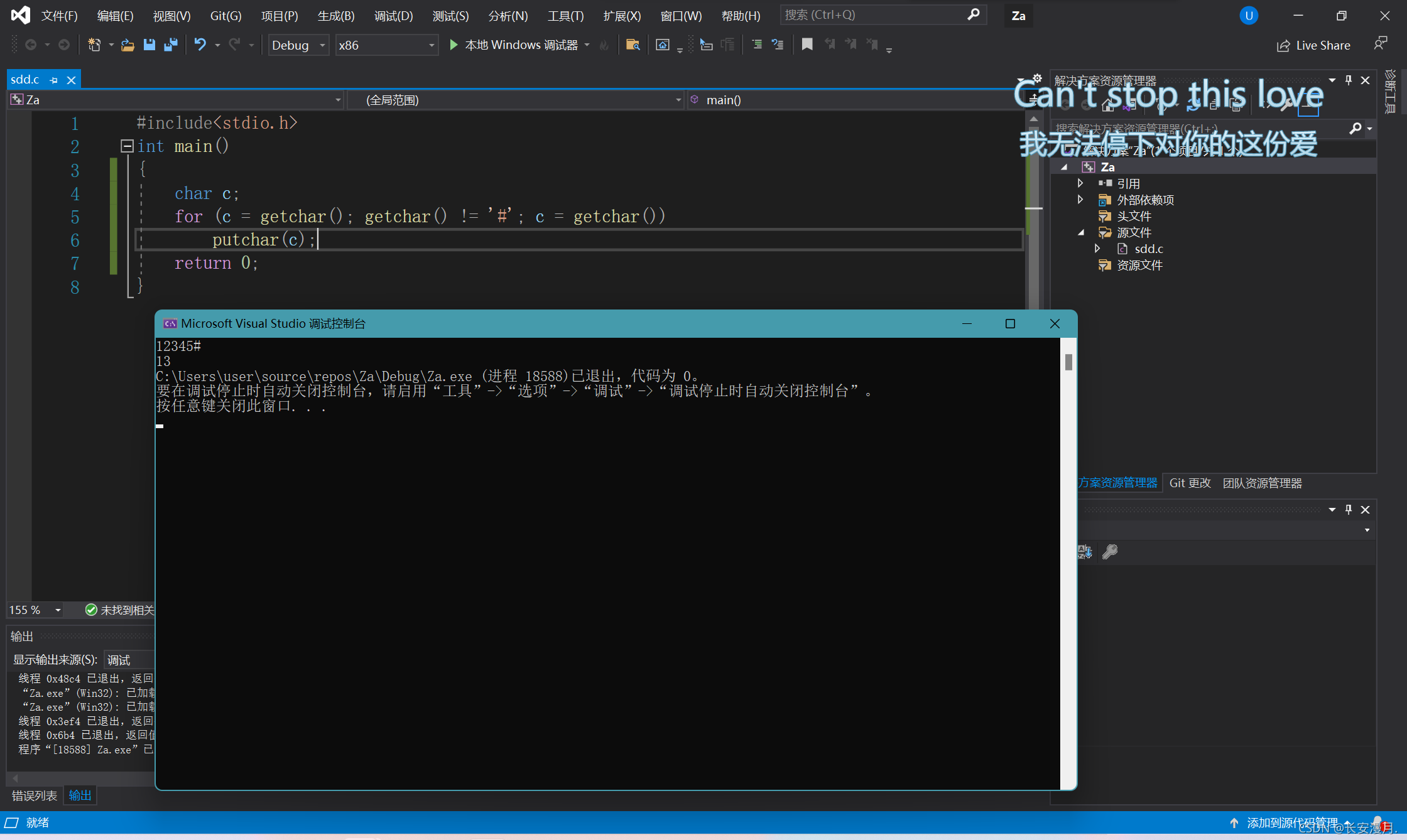1407x840 pixels.
Task: Open the Debug configuration dropdown
Action: coord(322,45)
